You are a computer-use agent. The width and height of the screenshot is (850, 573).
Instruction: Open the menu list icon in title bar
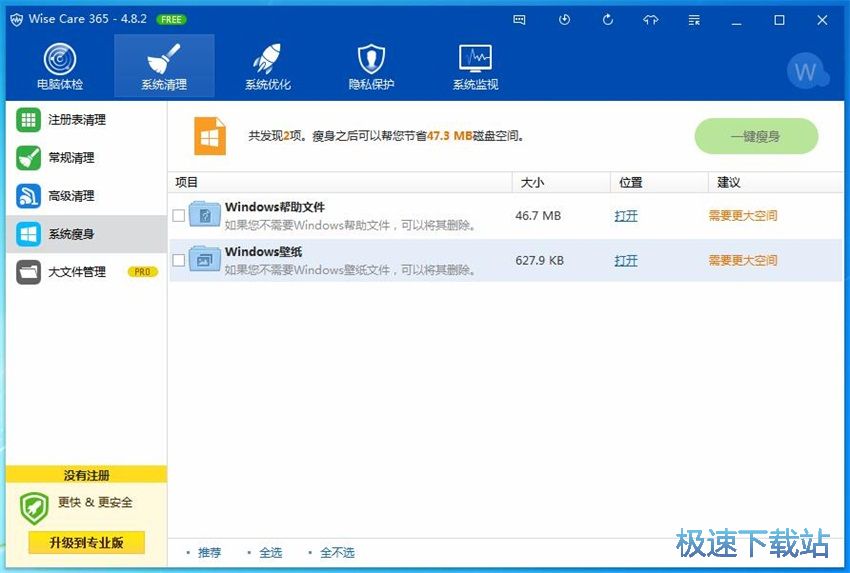point(694,20)
